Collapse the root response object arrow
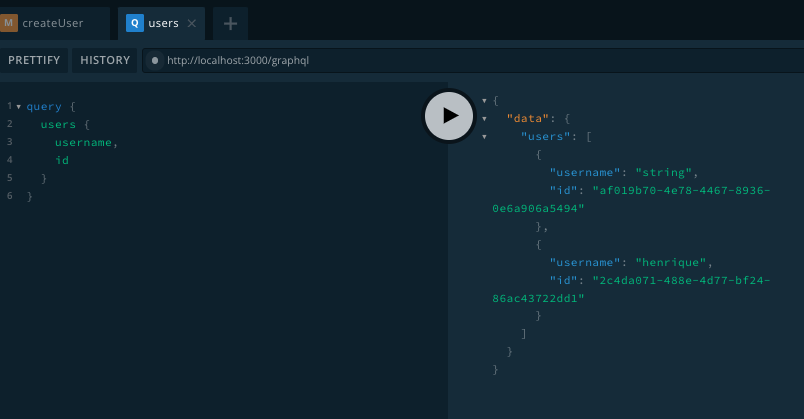 (x=484, y=101)
